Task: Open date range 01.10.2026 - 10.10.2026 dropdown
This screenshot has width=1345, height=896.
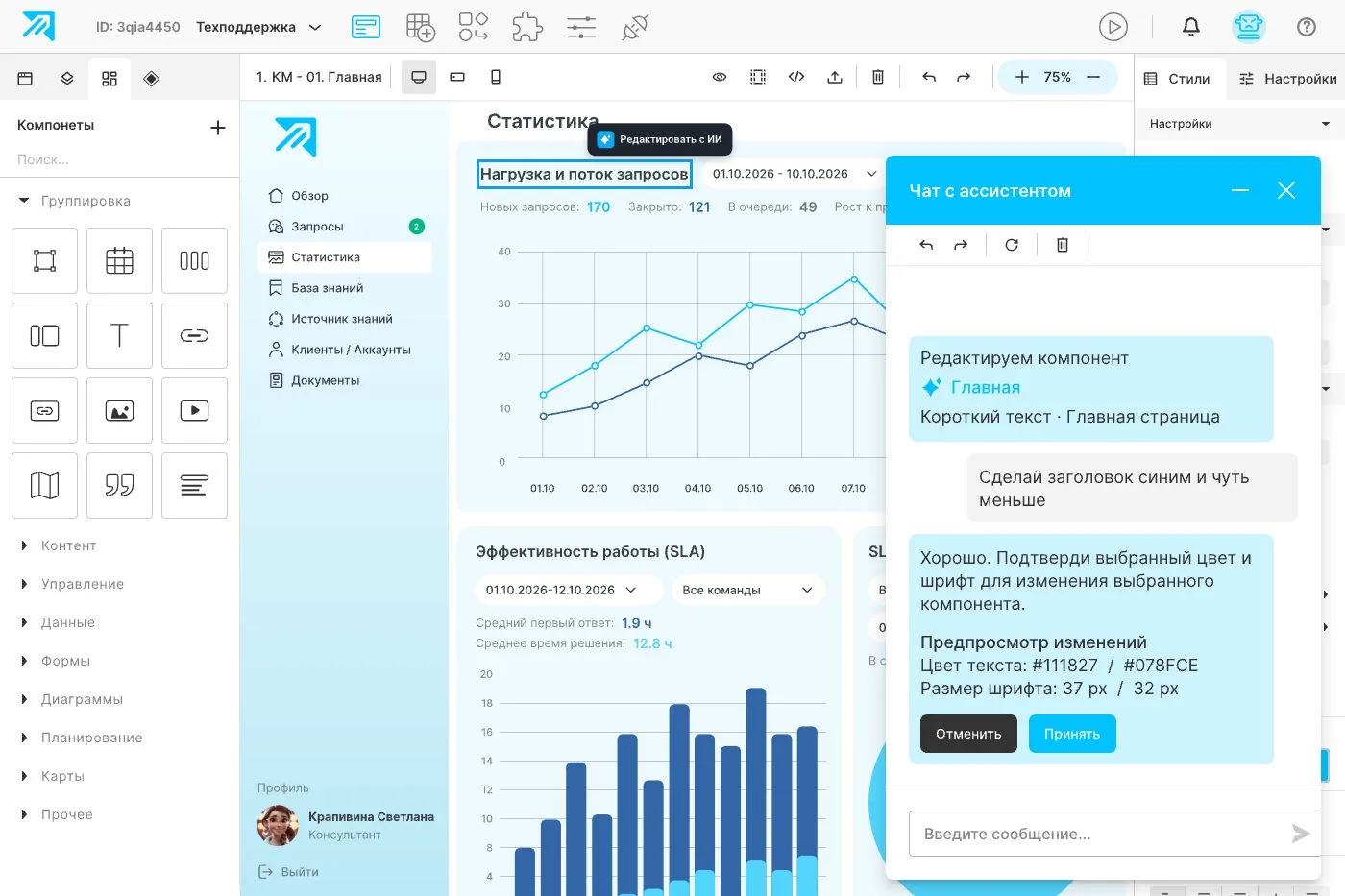Action: [x=794, y=174]
